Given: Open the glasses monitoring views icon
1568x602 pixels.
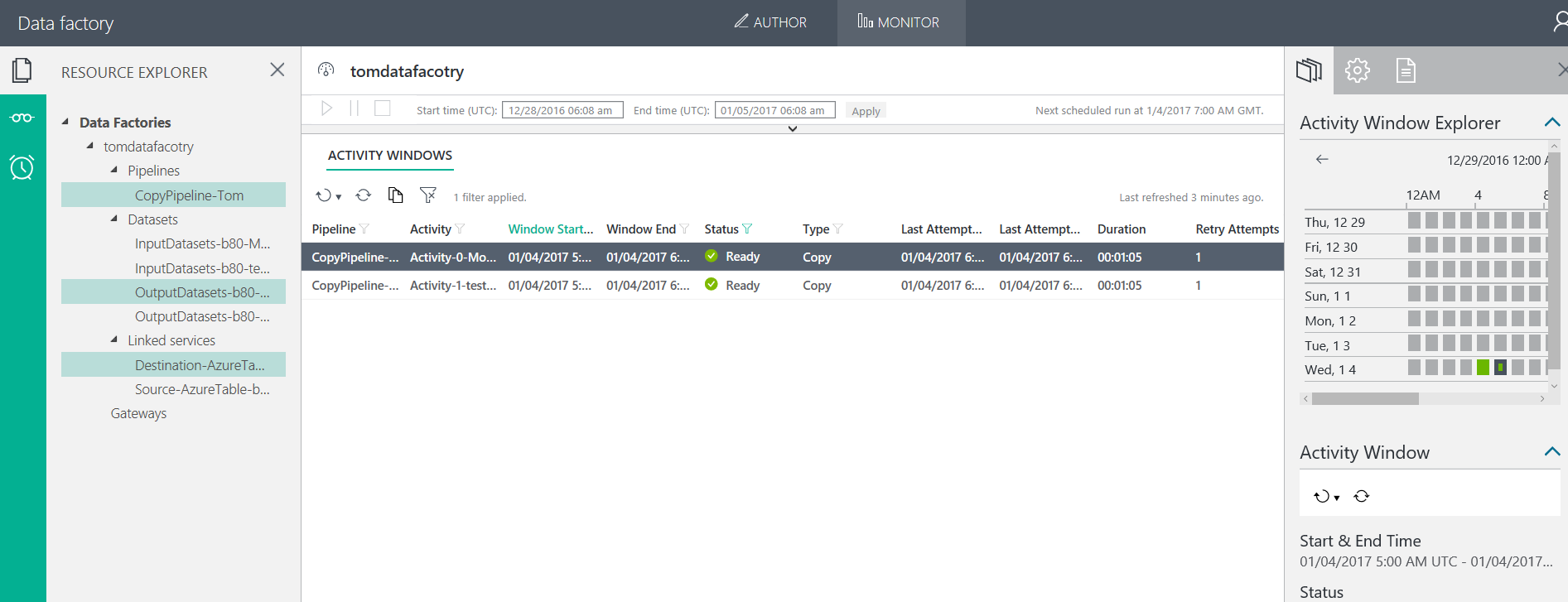Looking at the screenshot, I should tap(22, 118).
